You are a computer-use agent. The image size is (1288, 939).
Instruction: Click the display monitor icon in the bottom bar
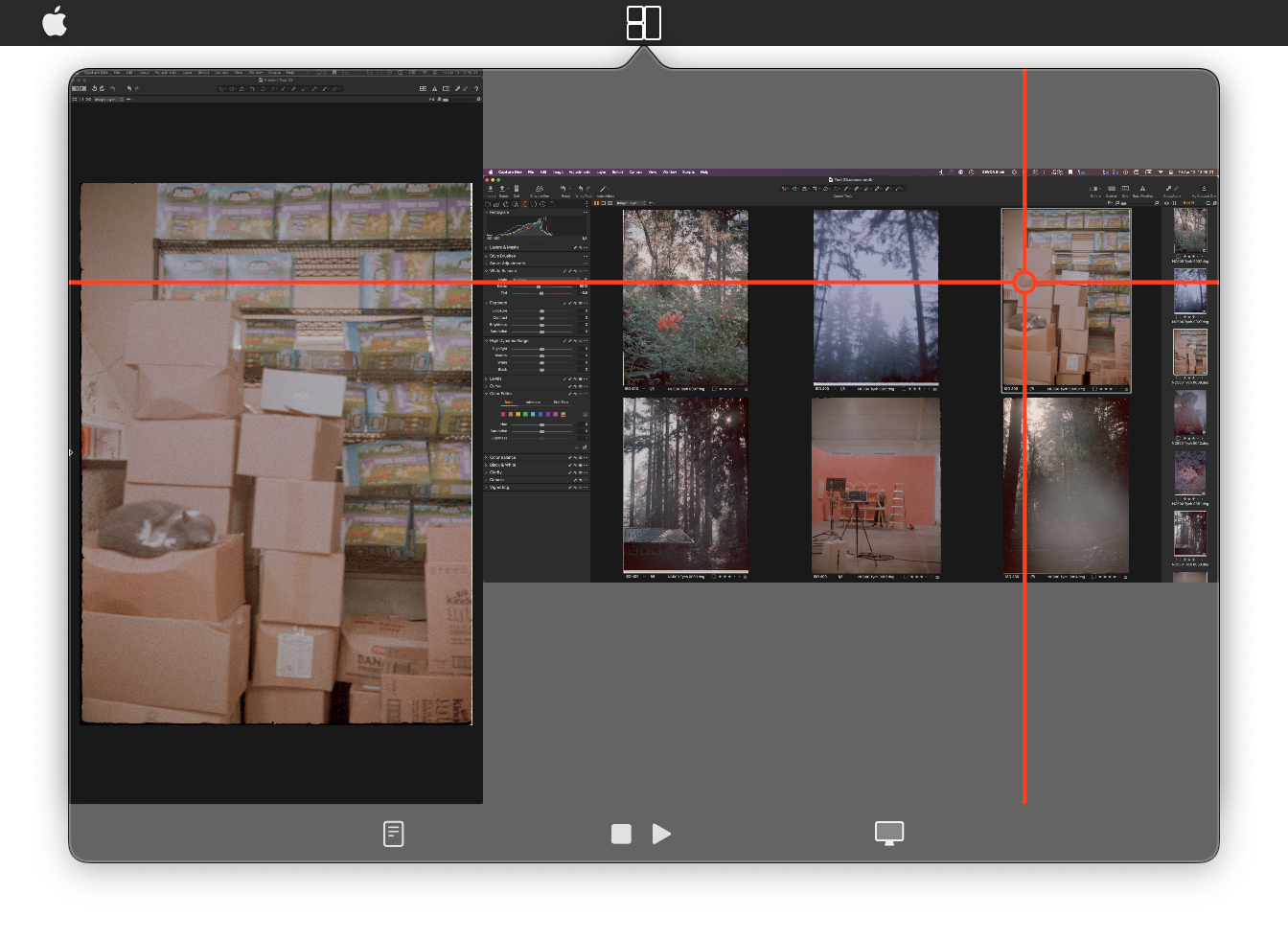889,834
